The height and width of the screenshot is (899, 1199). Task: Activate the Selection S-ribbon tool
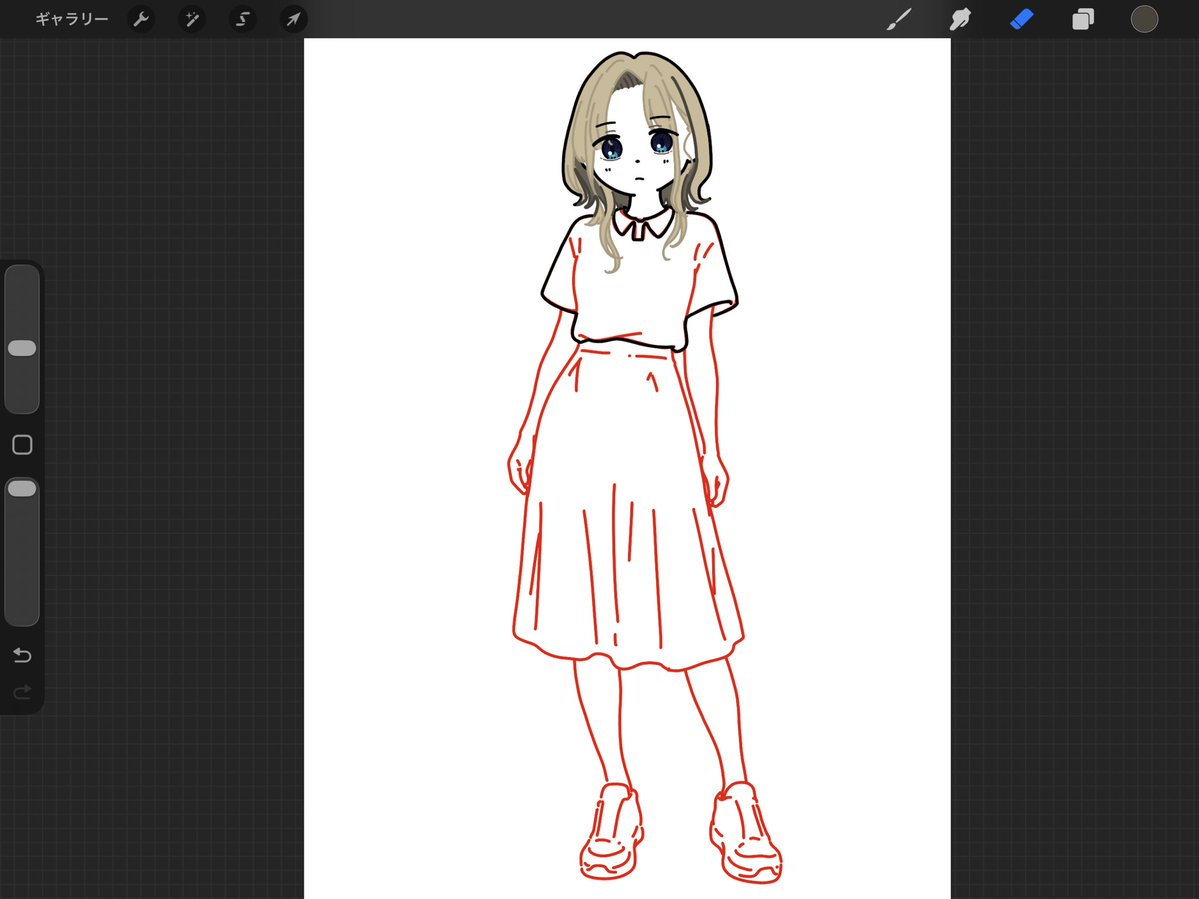point(243,19)
